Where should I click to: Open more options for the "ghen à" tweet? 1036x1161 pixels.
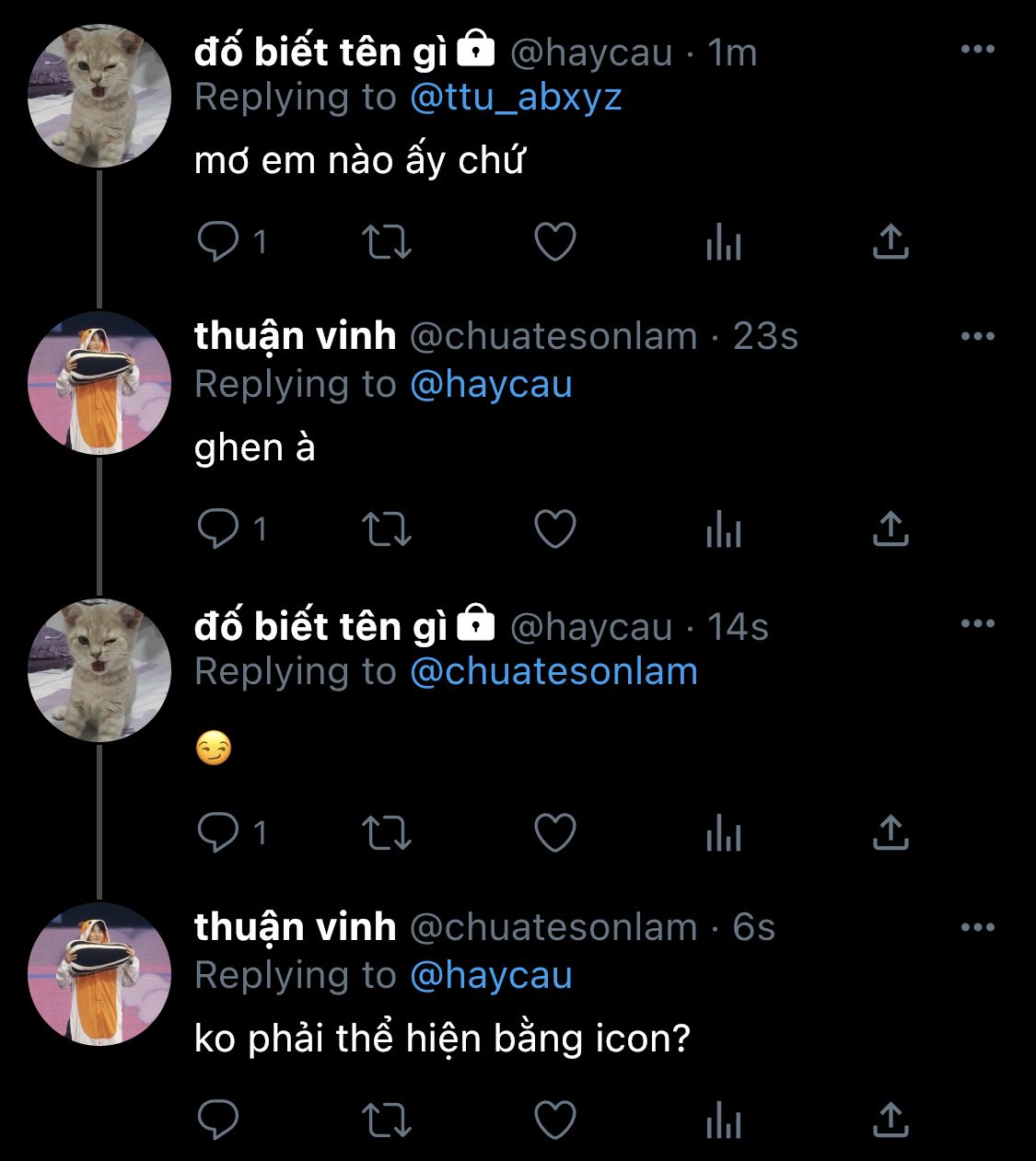[977, 337]
